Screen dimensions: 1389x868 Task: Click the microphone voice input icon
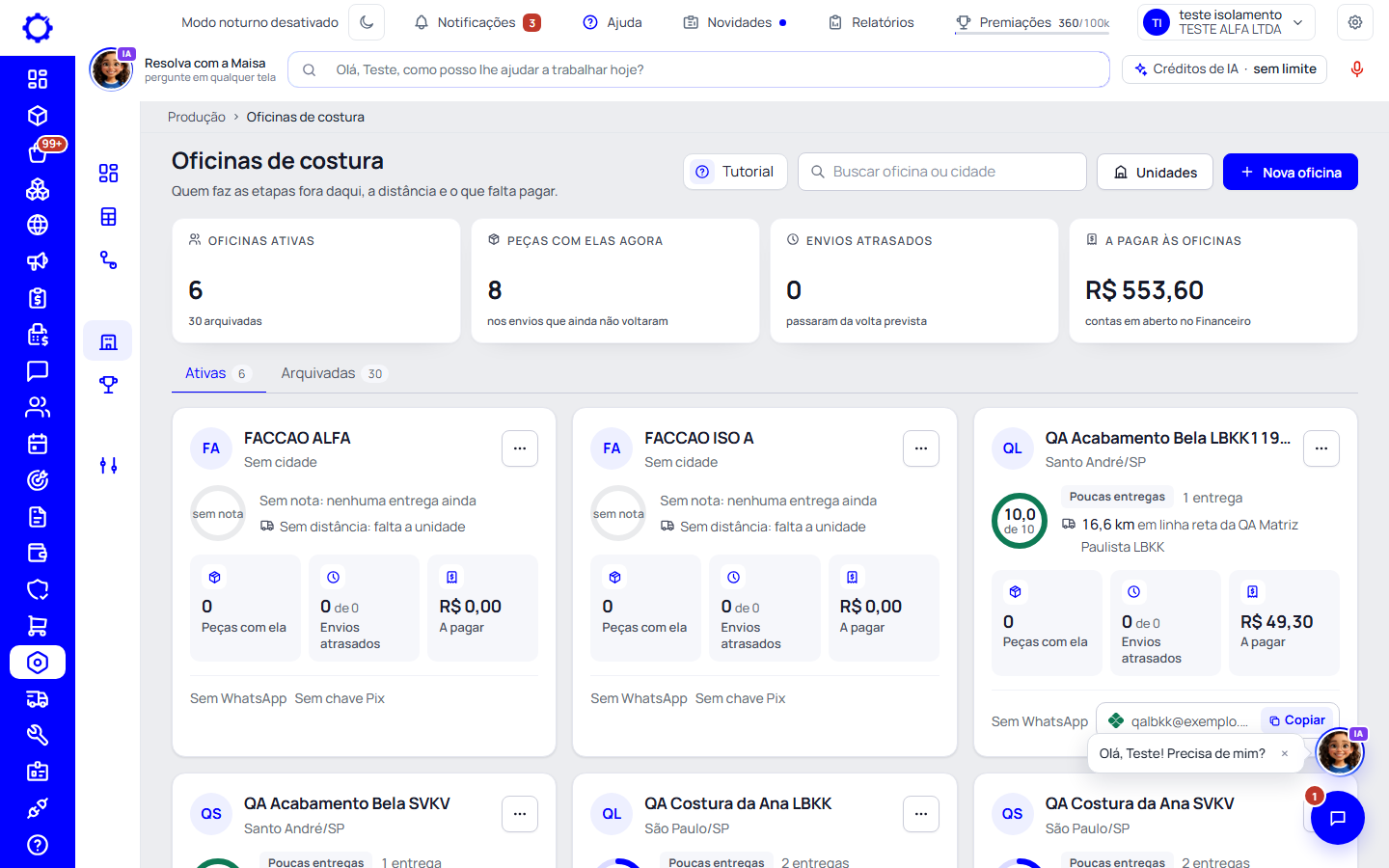point(1357,69)
